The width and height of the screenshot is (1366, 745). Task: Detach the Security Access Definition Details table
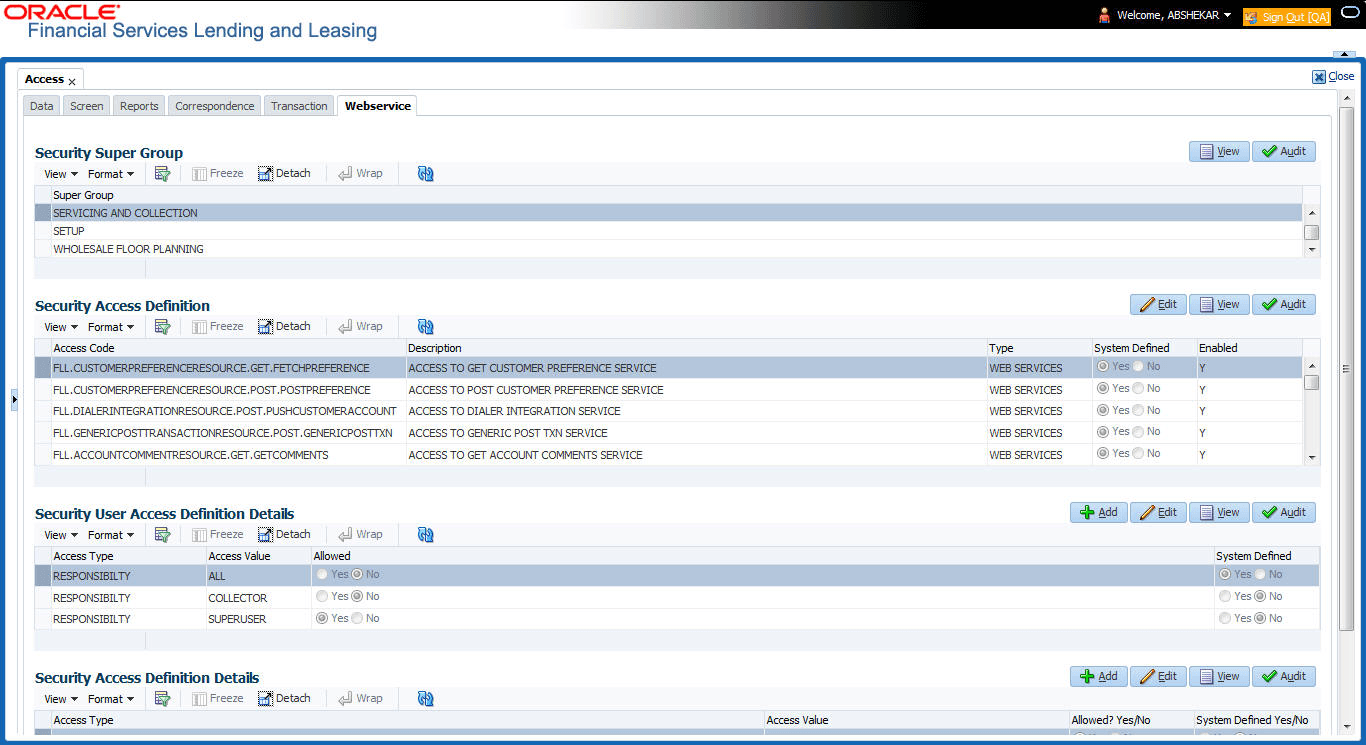(x=284, y=699)
